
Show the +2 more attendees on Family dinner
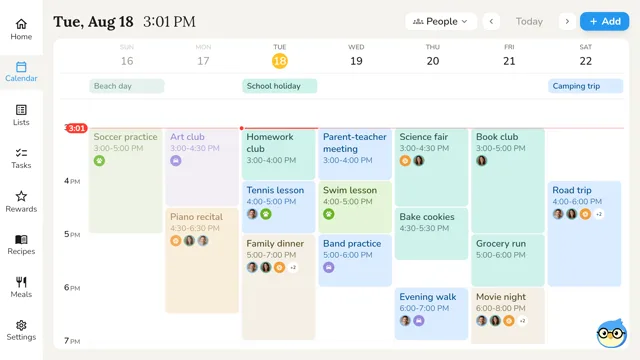point(293,268)
